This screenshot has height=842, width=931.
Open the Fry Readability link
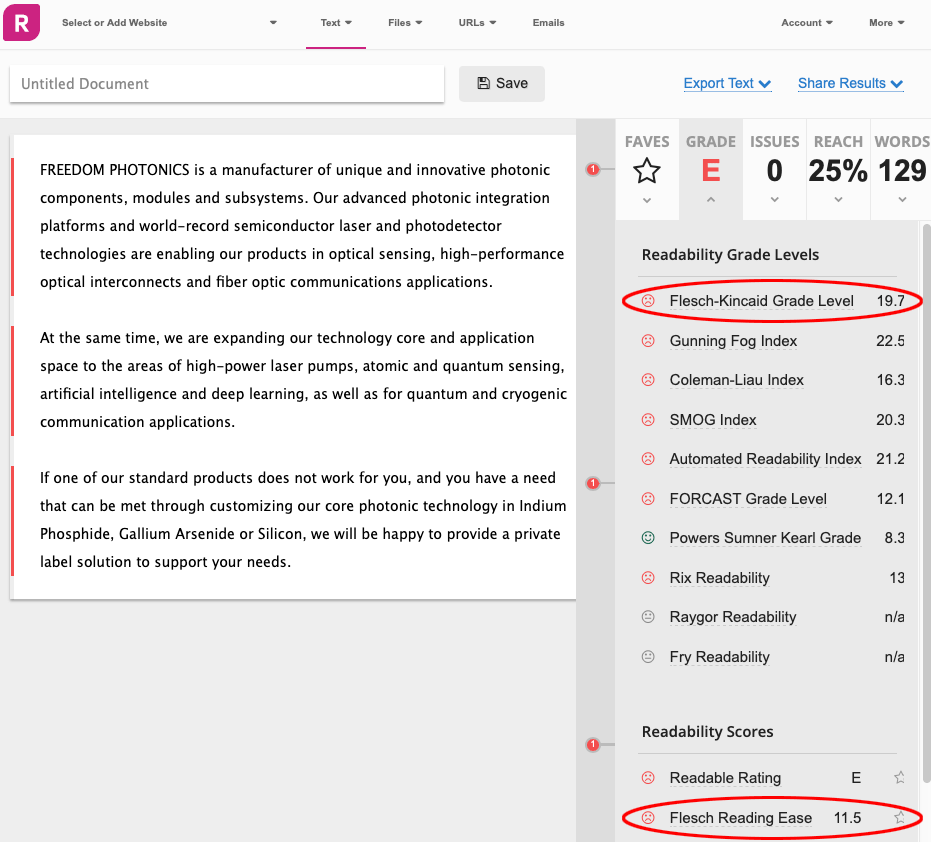(720, 657)
